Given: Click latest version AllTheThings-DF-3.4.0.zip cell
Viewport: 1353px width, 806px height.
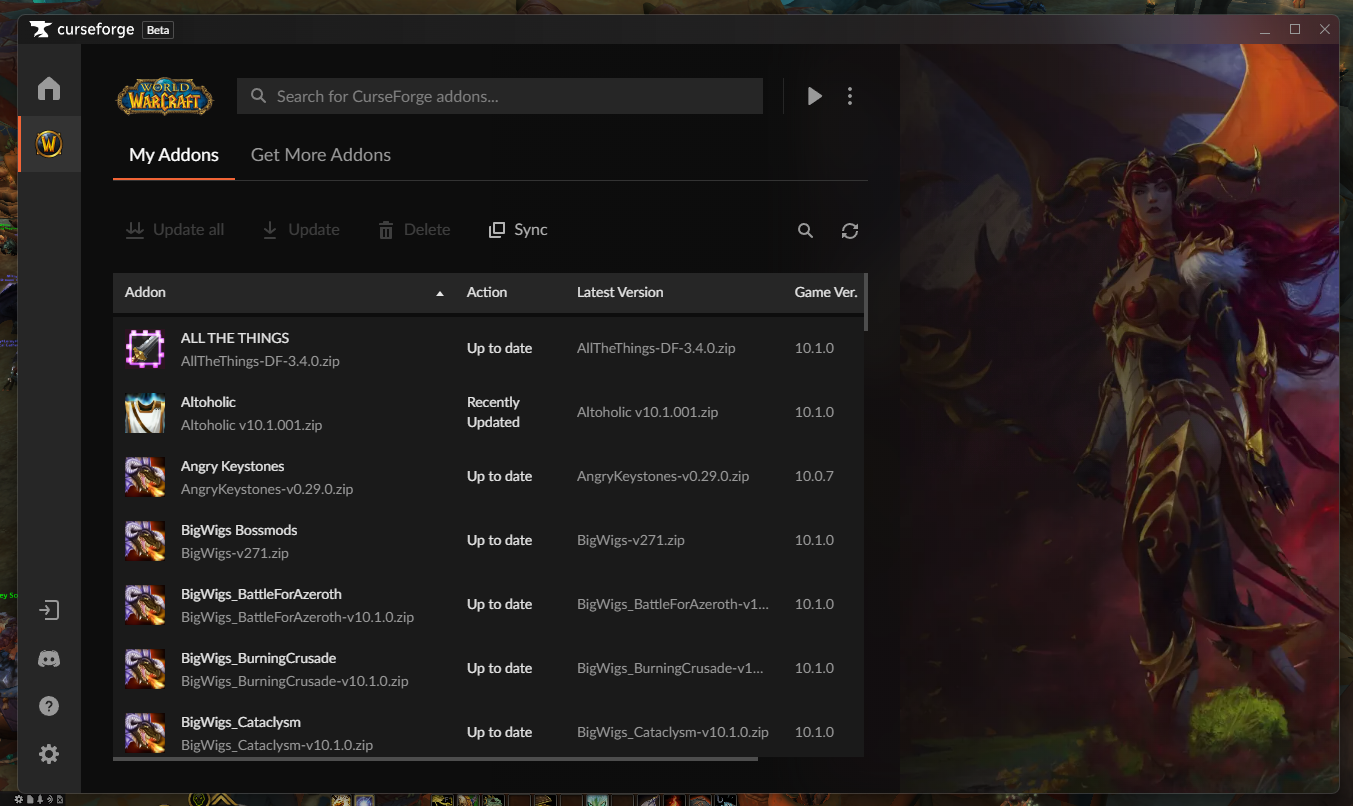Looking at the screenshot, I should coord(656,348).
